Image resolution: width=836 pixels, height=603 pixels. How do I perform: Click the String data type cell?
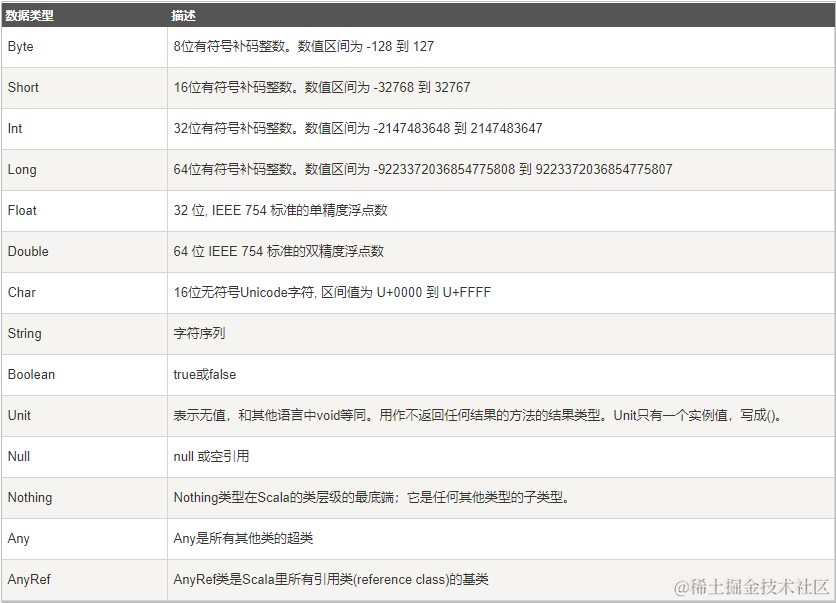pos(25,333)
